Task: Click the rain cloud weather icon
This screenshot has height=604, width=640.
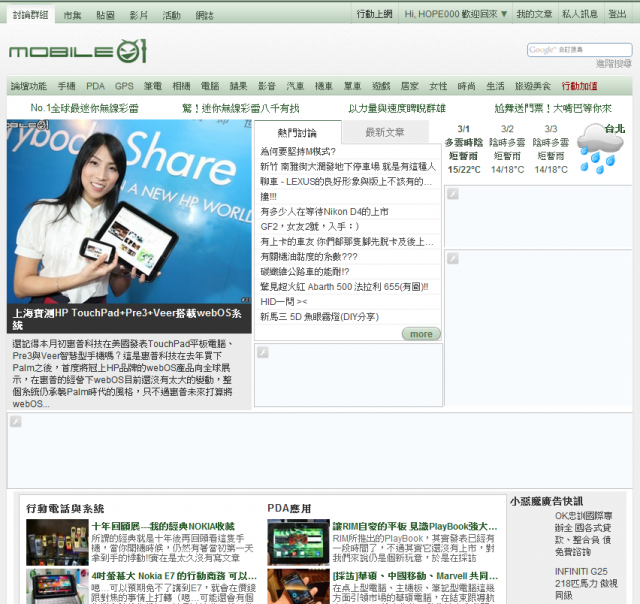Action: pyautogui.click(x=600, y=150)
